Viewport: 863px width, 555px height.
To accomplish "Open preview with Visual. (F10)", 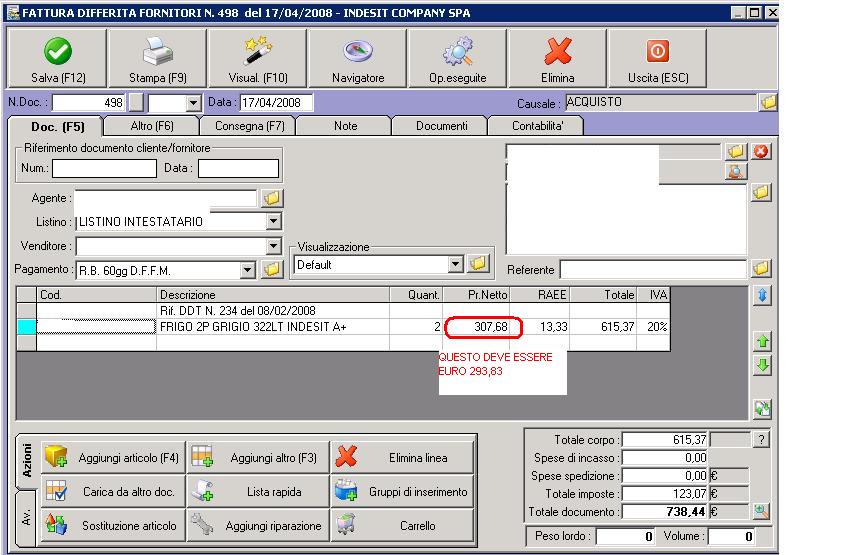I will pyautogui.click(x=258, y=58).
